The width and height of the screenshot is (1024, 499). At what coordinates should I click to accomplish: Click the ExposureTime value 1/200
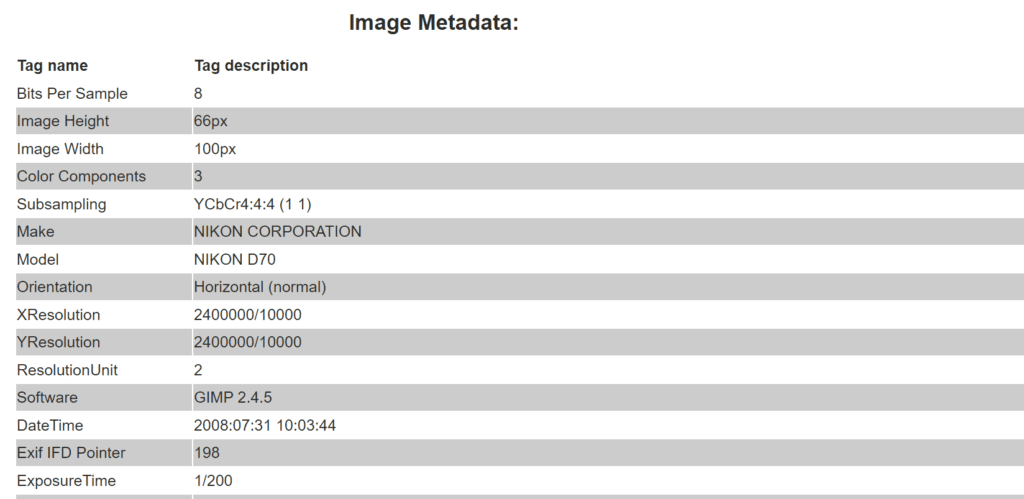(x=212, y=481)
